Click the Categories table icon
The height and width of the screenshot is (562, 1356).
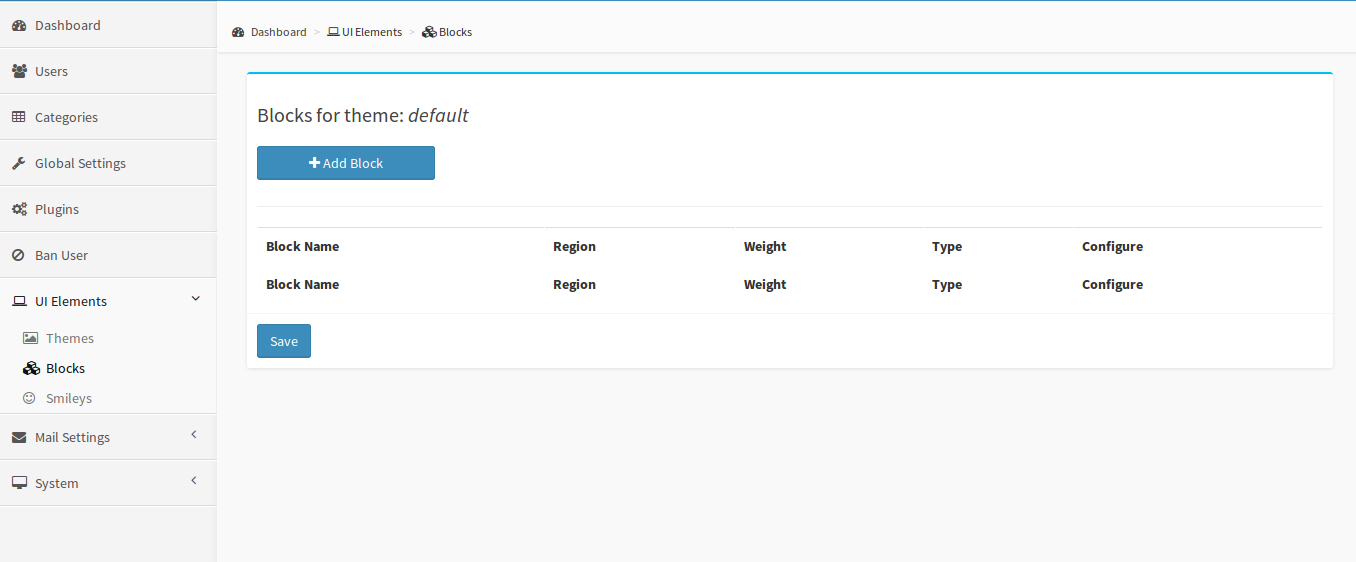point(19,117)
